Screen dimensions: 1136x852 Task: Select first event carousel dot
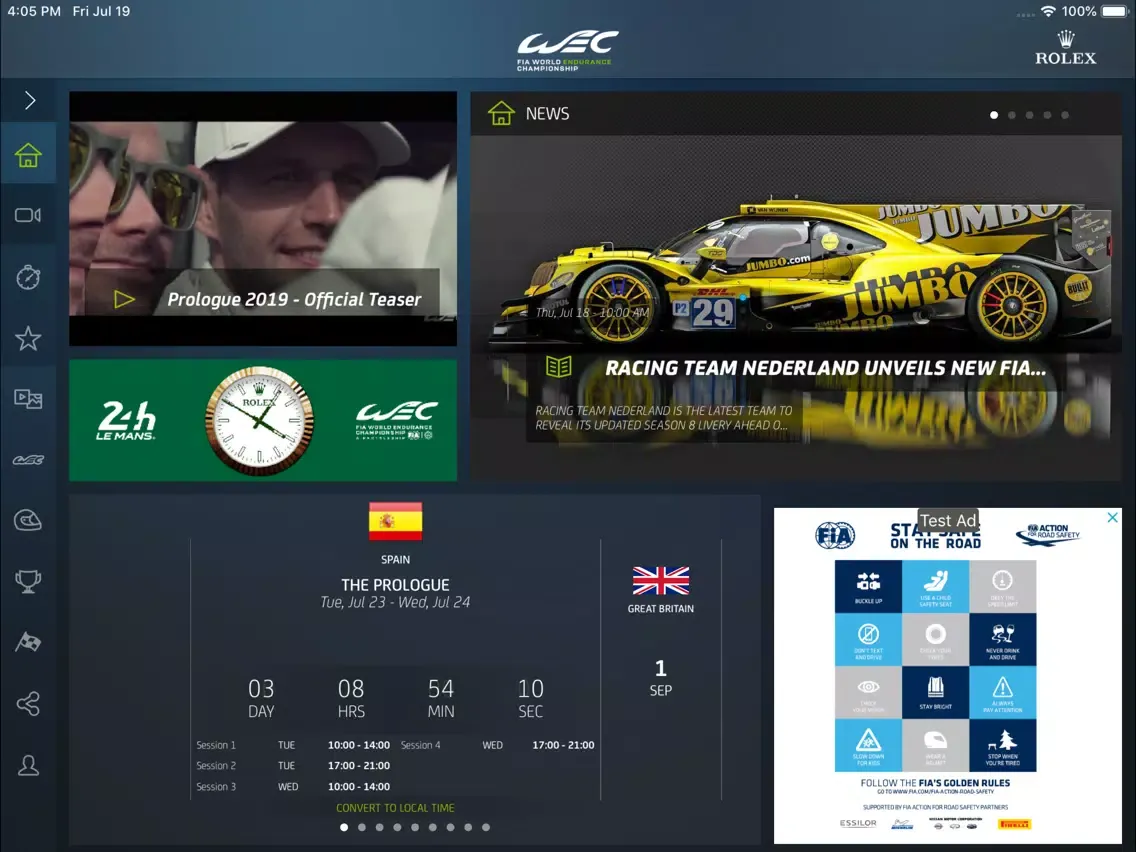(344, 827)
